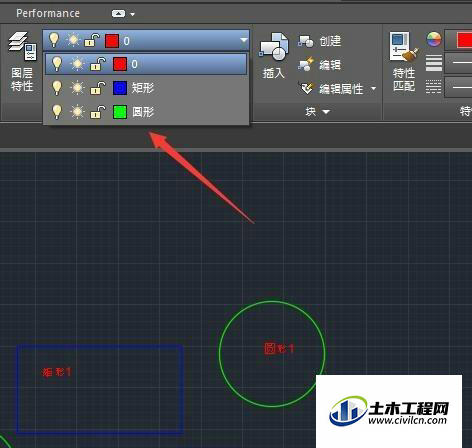Open the lineweight dropdown field
Screen dimensions: 472x448
pos(458,63)
